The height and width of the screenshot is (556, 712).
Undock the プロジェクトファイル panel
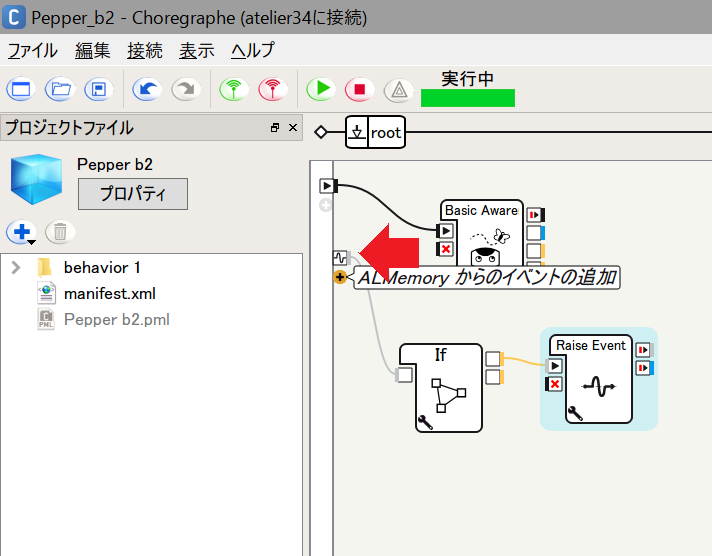[275, 128]
